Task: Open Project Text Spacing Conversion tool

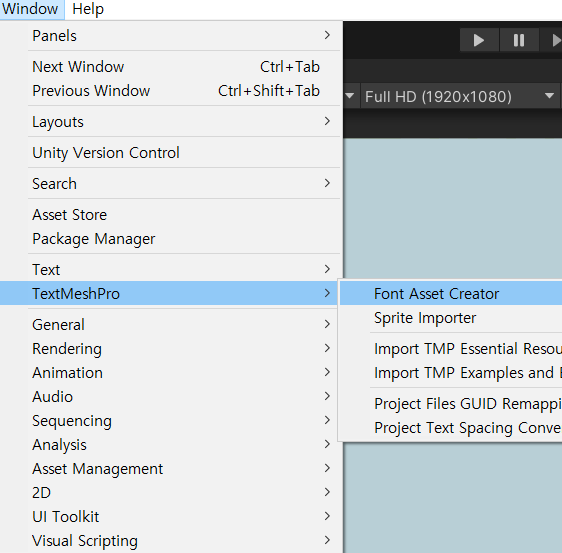Action: click(451, 428)
